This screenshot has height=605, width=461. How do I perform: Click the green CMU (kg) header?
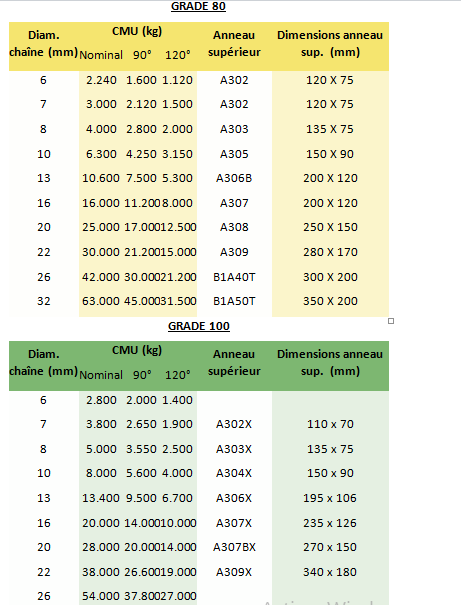(137, 350)
